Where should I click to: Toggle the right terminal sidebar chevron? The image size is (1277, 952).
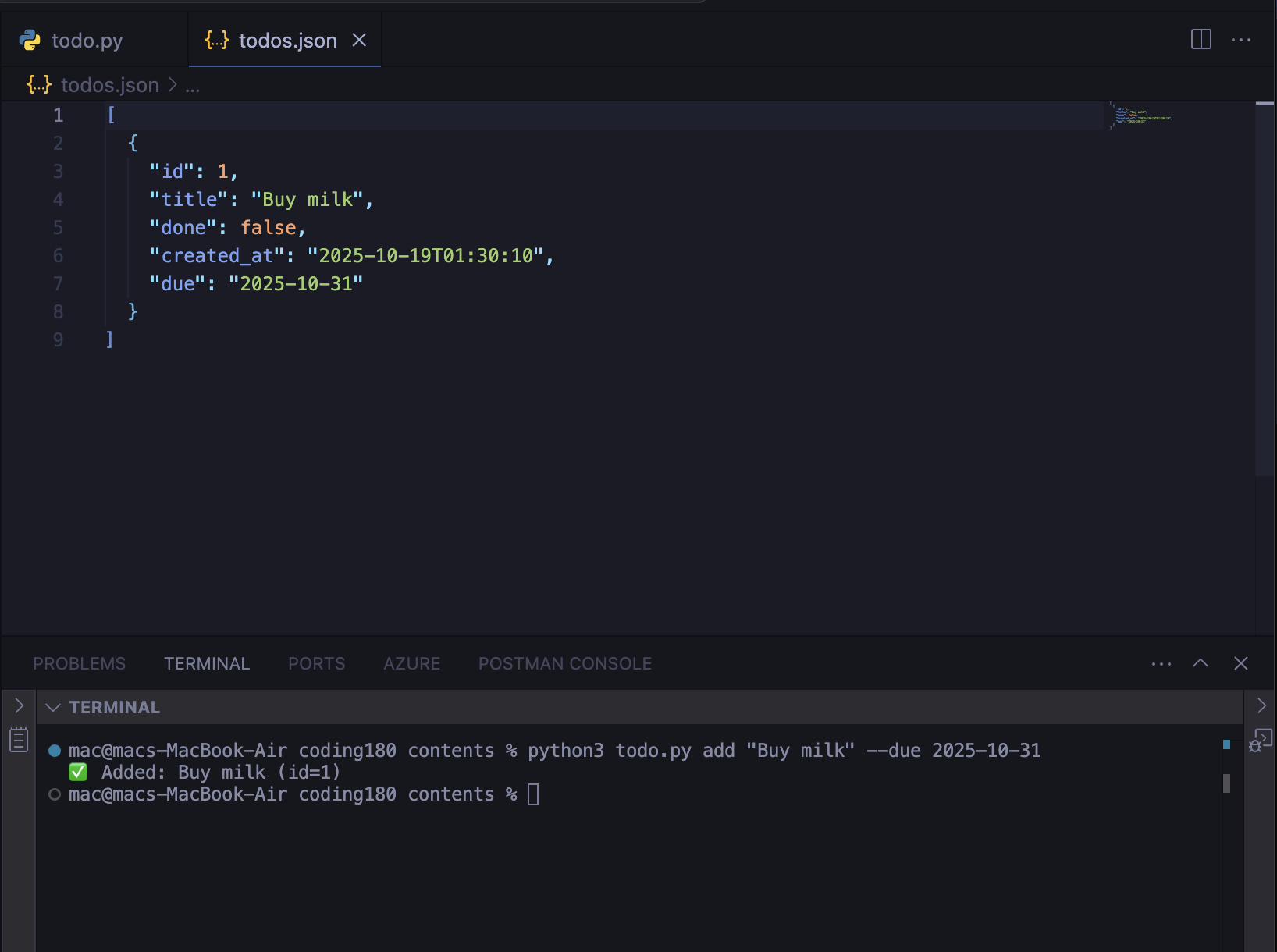[x=1261, y=705]
